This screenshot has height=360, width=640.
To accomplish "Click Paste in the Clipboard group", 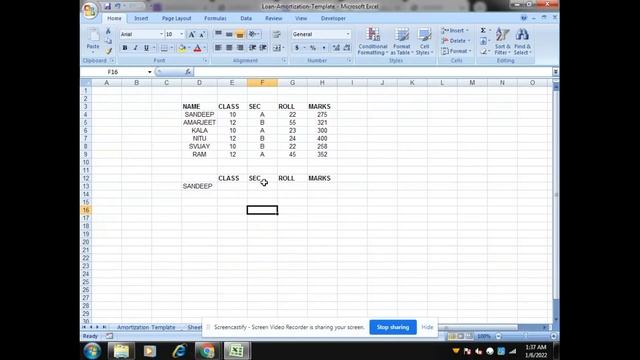I will (x=93, y=41).
